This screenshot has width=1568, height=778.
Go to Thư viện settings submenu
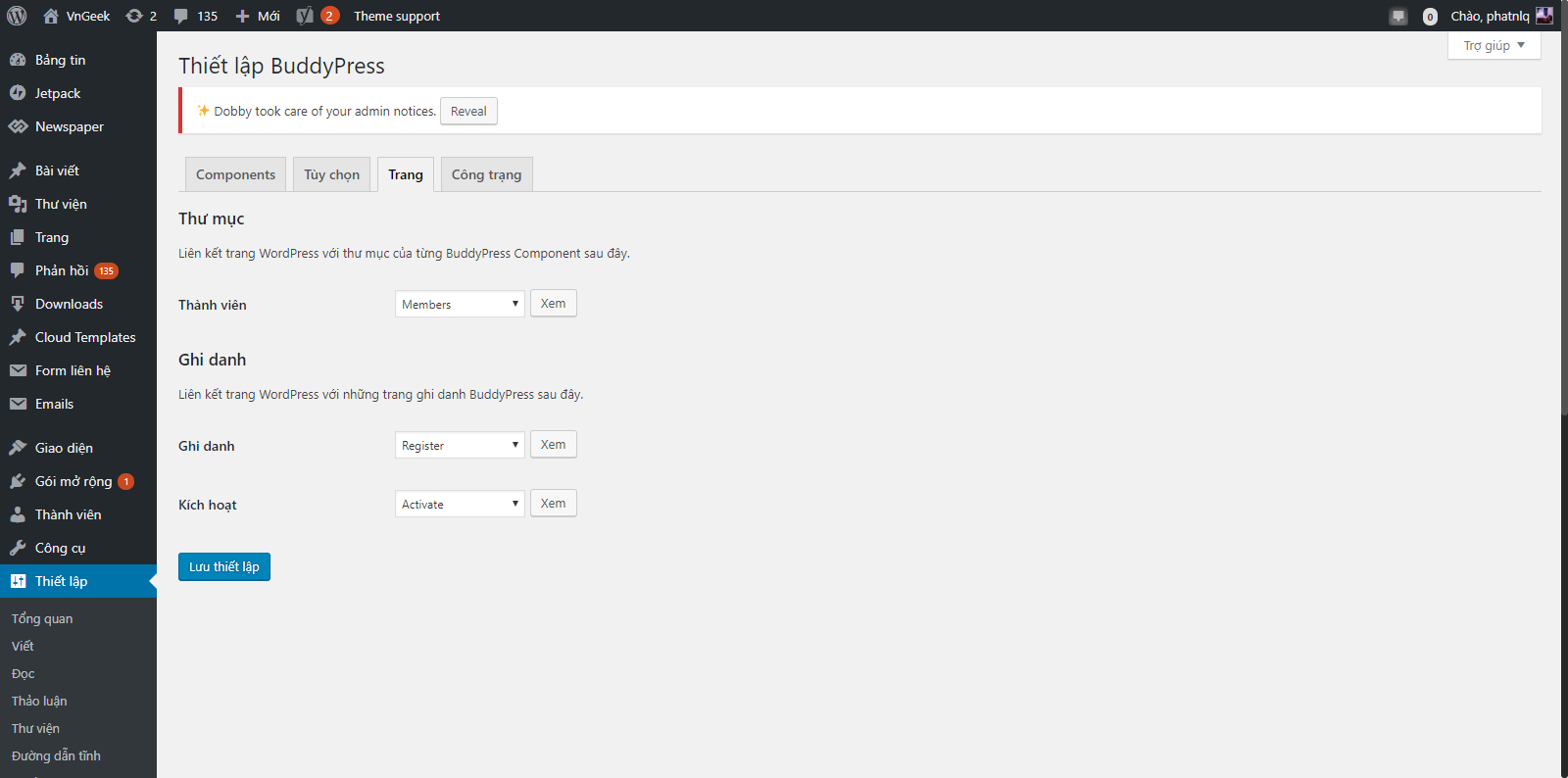[x=35, y=728]
